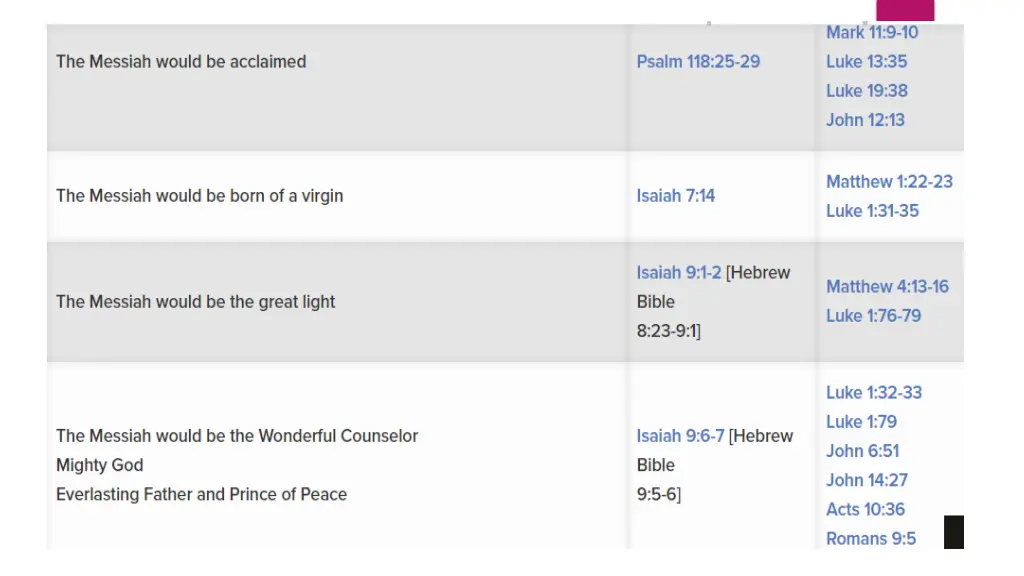This screenshot has height=576, width=1024.
Task: Open the Isaiah 7:14 link
Action: tap(676, 196)
